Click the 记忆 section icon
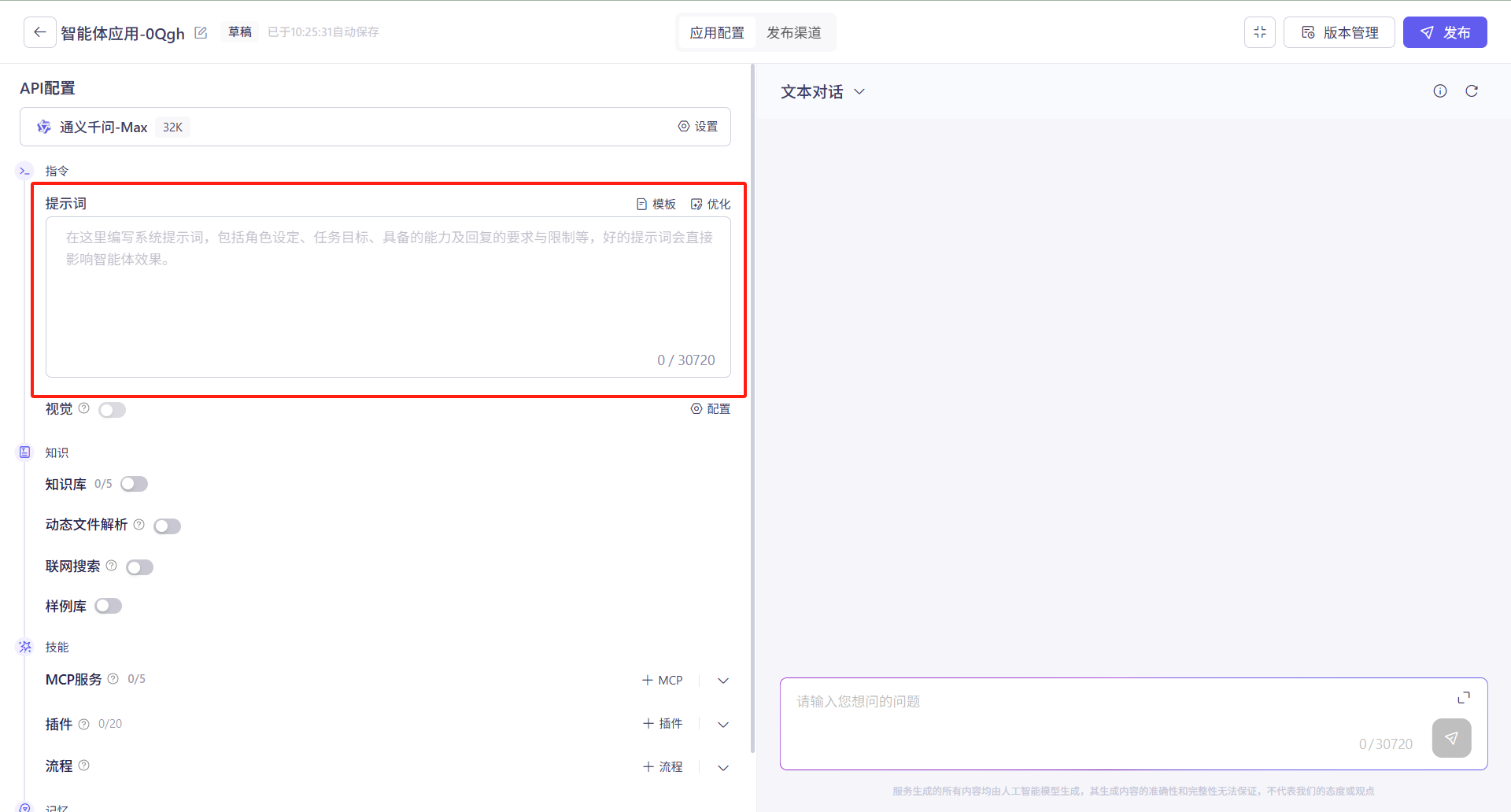This screenshot has width=1511, height=812. tap(25, 807)
